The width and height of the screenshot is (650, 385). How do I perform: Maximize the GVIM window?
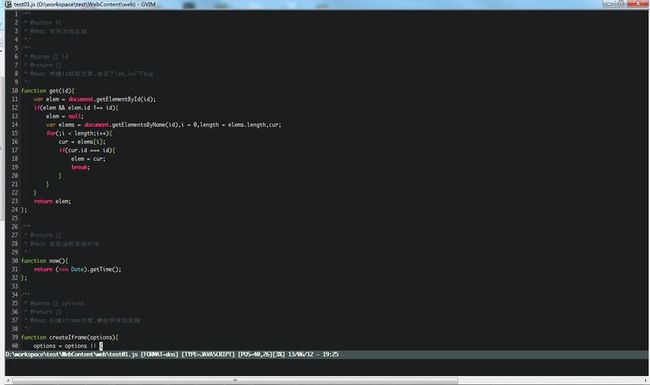click(621, 3)
